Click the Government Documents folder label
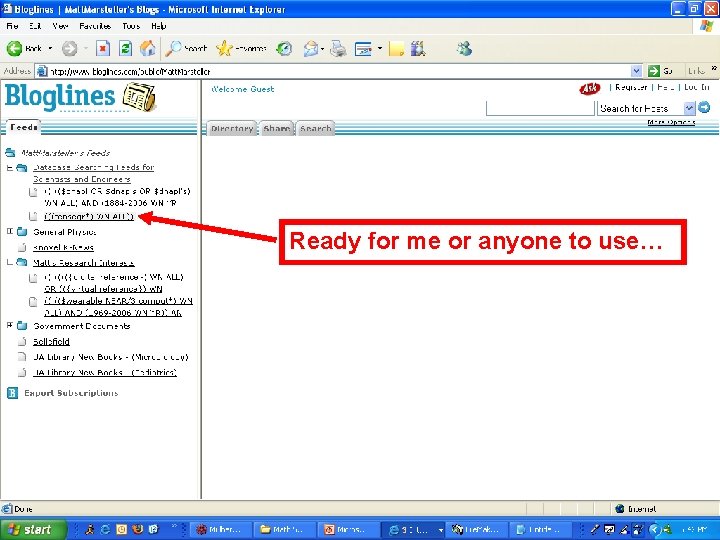The height and width of the screenshot is (540, 720). (x=82, y=326)
